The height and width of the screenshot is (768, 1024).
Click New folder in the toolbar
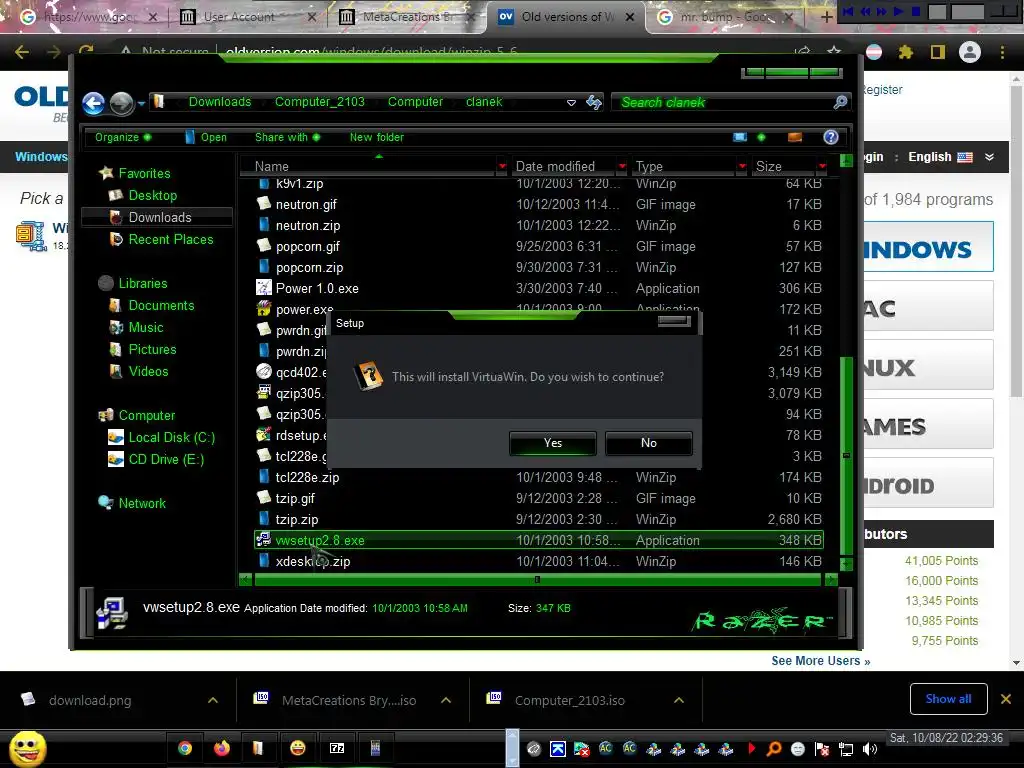click(377, 137)
